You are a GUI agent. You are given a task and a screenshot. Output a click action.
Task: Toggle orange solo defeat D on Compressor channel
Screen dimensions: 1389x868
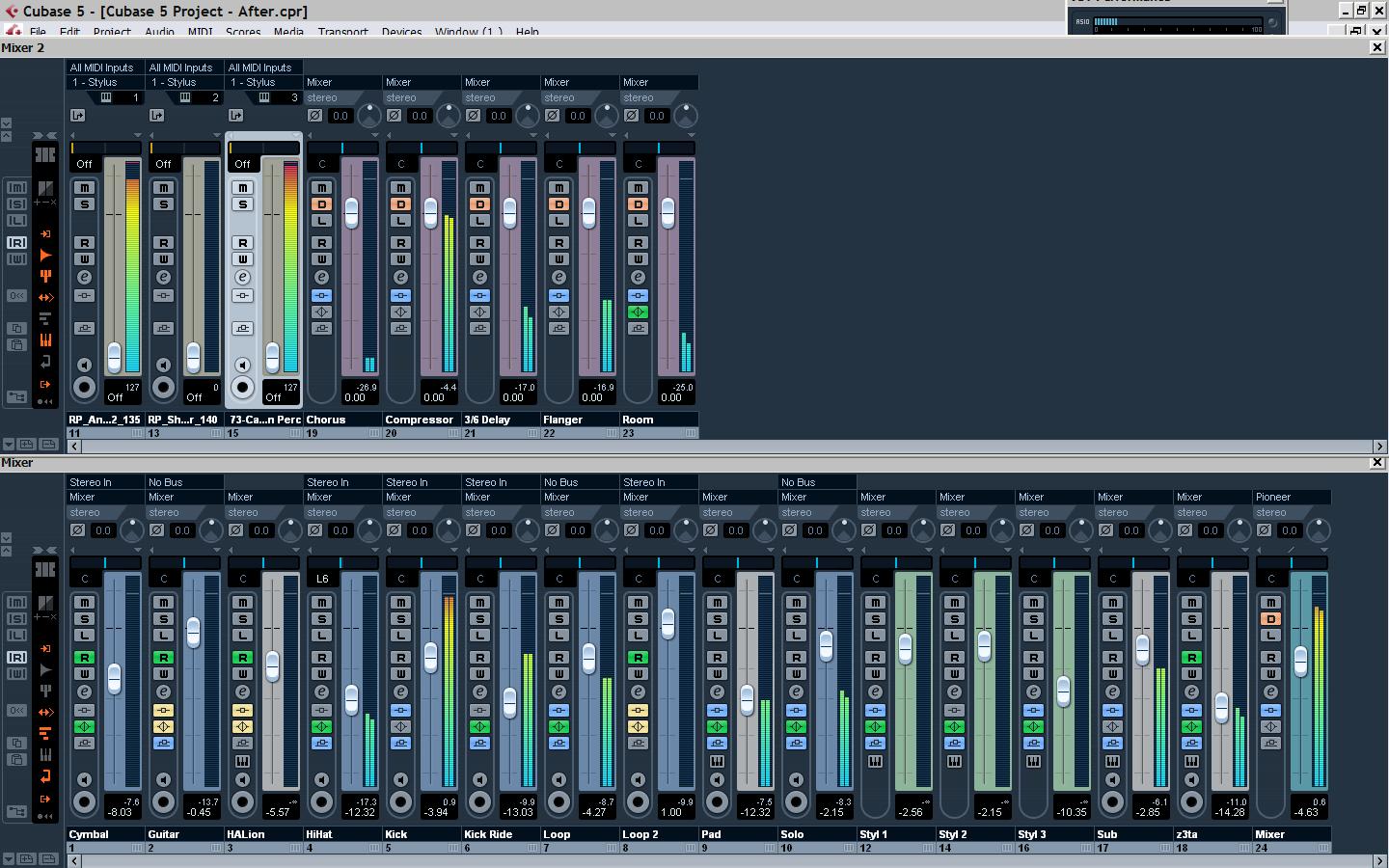pos(401,203)
